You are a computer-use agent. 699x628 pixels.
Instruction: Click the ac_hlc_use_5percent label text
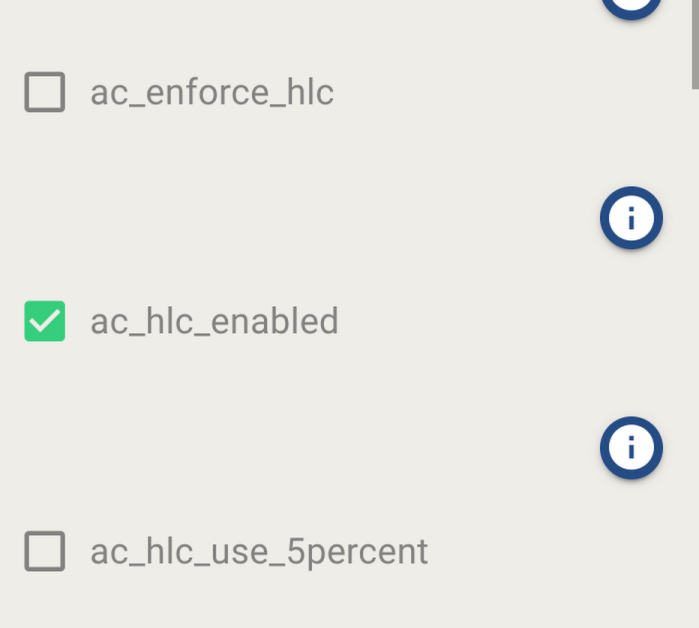pos(259,551)
